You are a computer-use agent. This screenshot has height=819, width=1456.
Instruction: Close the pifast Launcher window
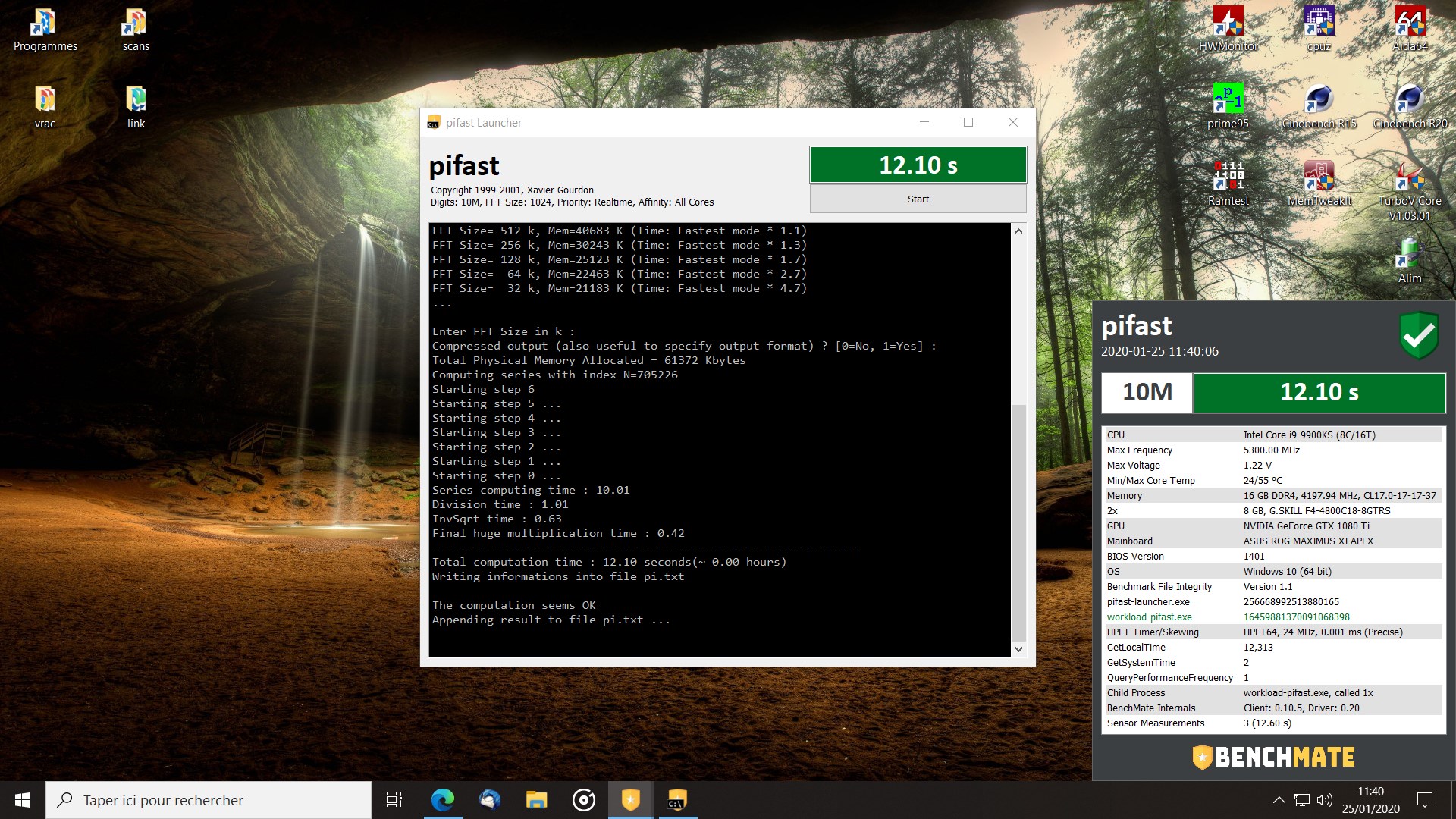tap(1012, 122)
